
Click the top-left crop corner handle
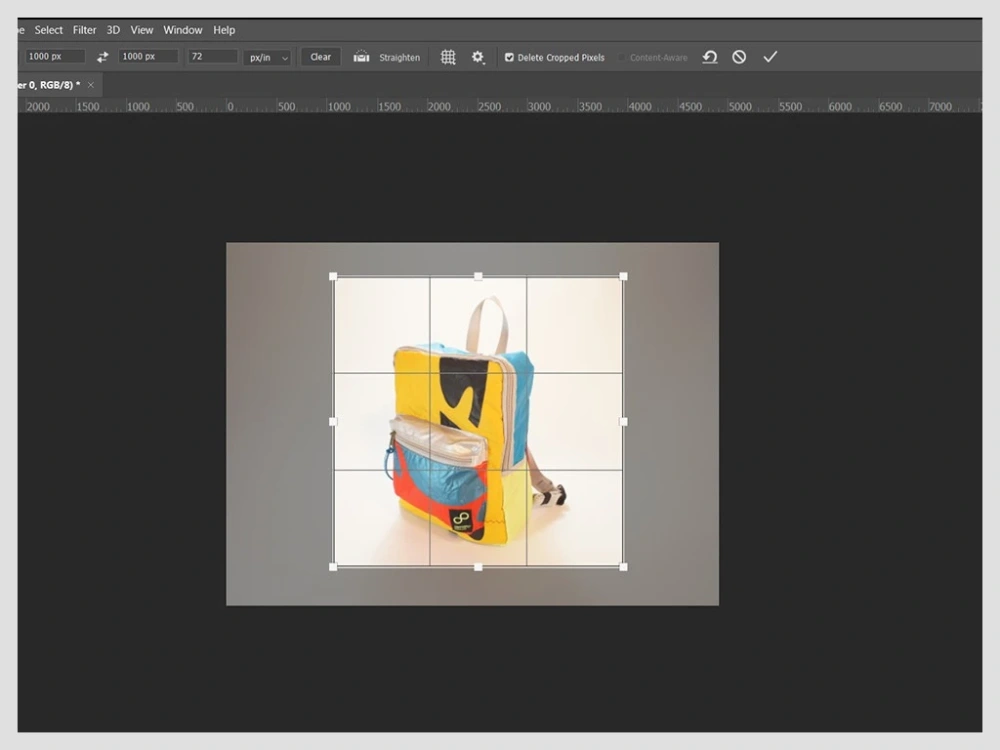tap(333, 276)
